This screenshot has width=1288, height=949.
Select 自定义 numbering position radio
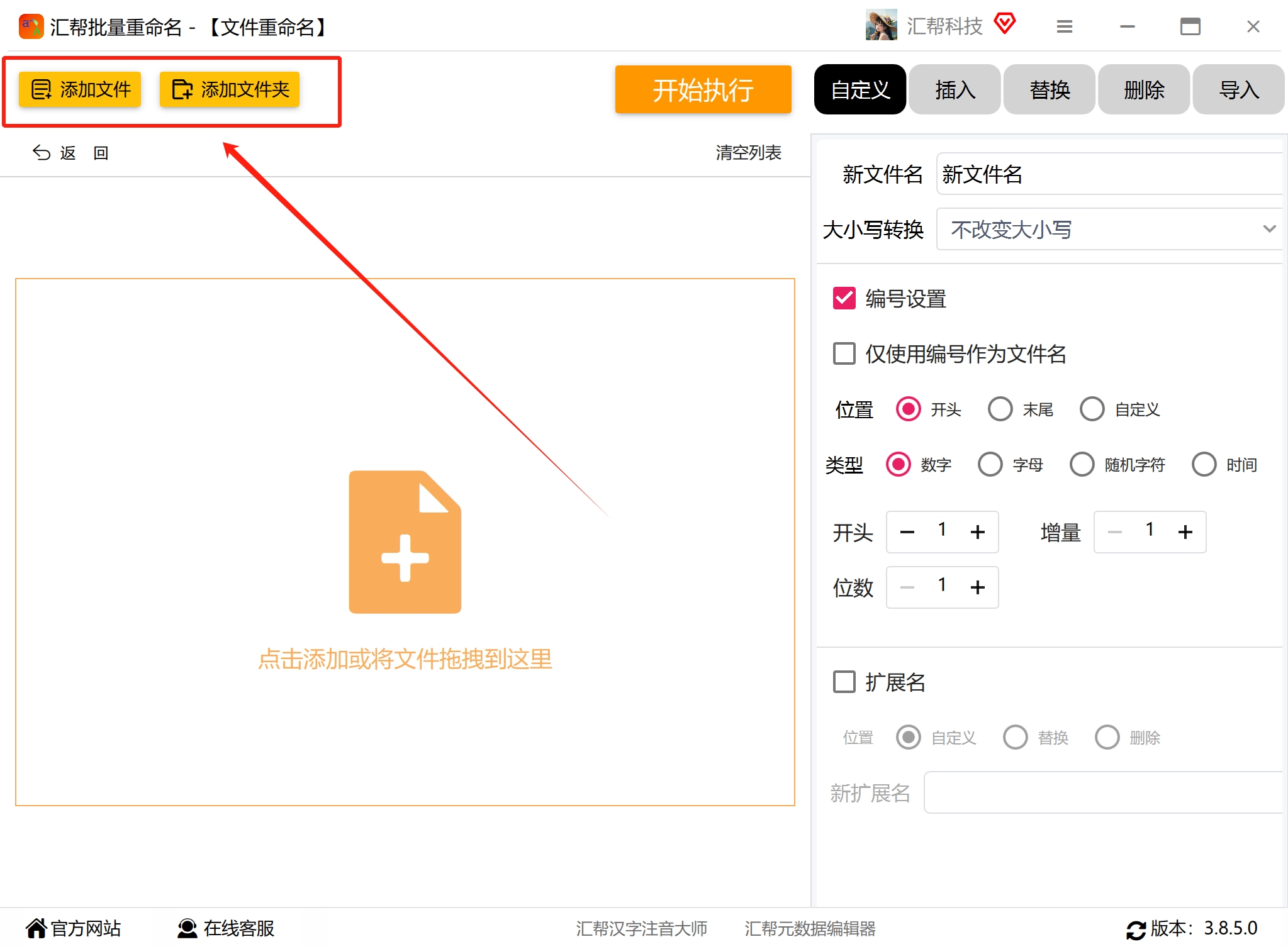[1092, 409]
